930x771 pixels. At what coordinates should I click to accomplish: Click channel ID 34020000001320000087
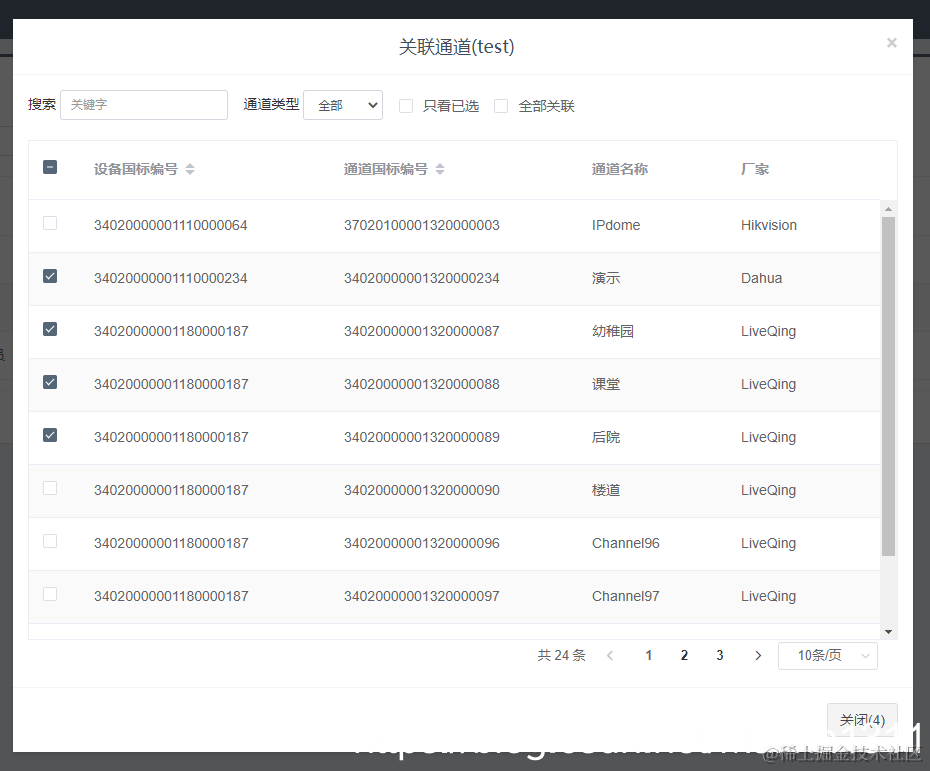pos(422,331)
